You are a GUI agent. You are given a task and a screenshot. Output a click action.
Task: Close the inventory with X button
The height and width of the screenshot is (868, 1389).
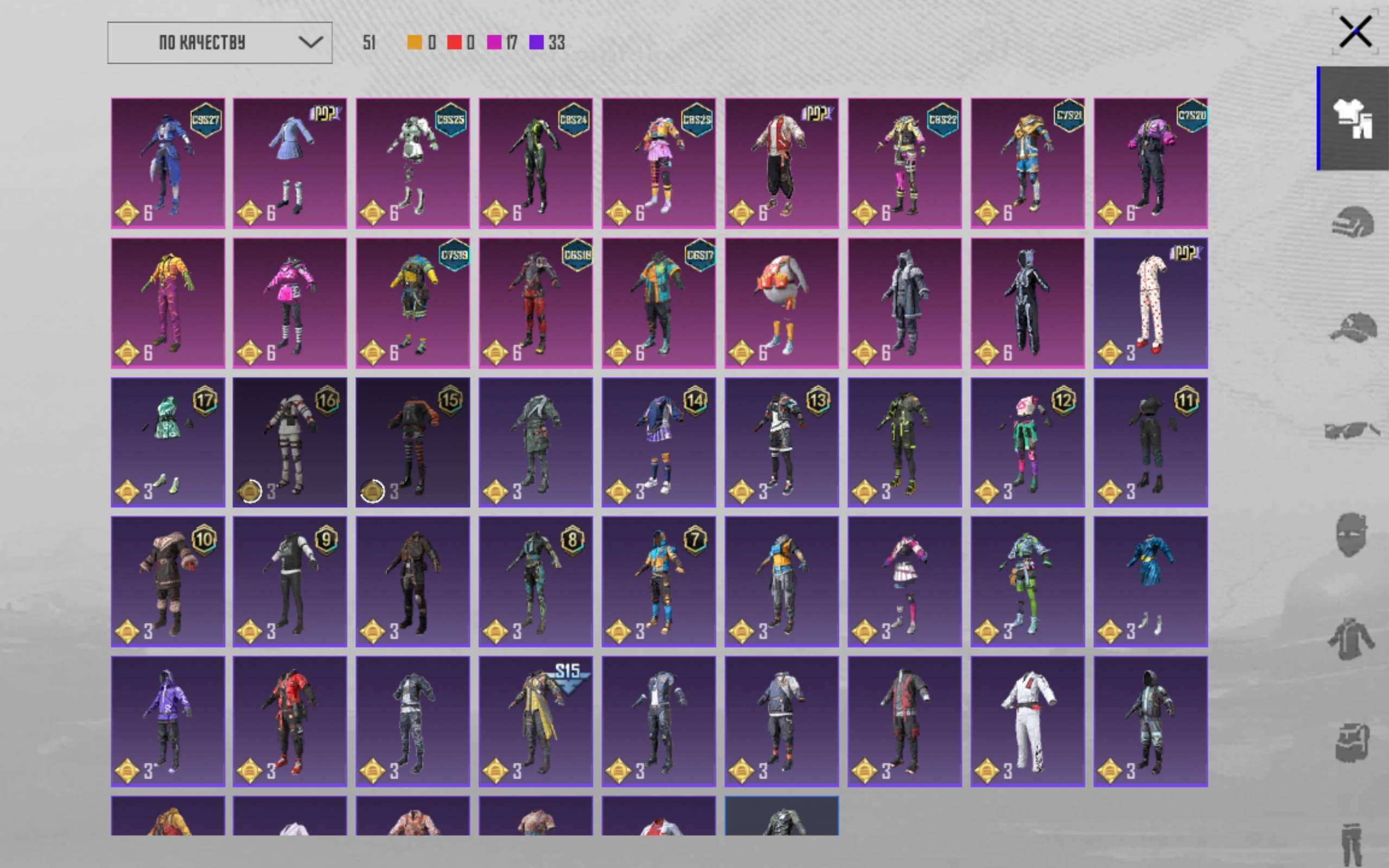1355,31
